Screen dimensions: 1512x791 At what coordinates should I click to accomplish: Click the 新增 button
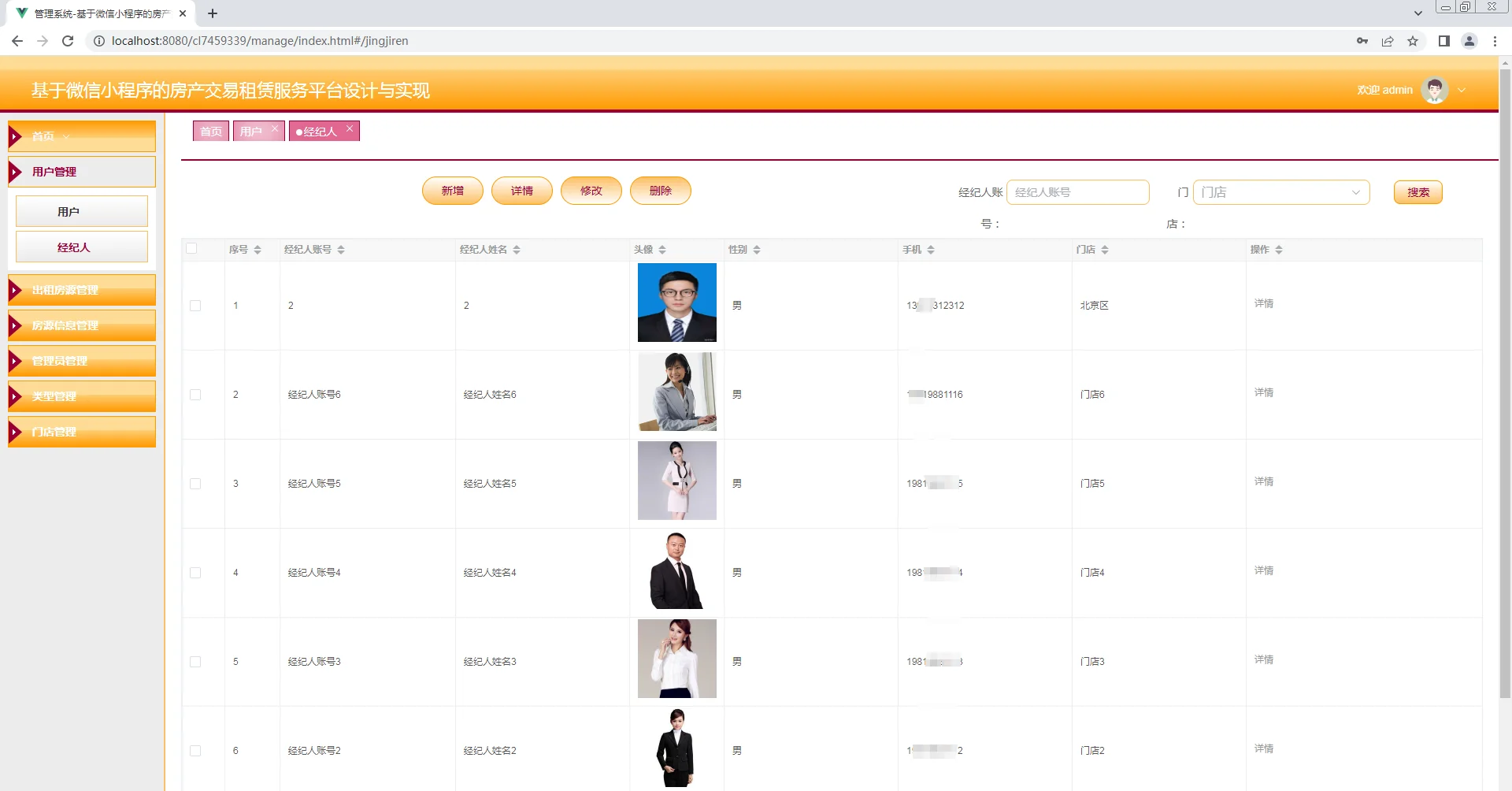click(x=453, y=191)
